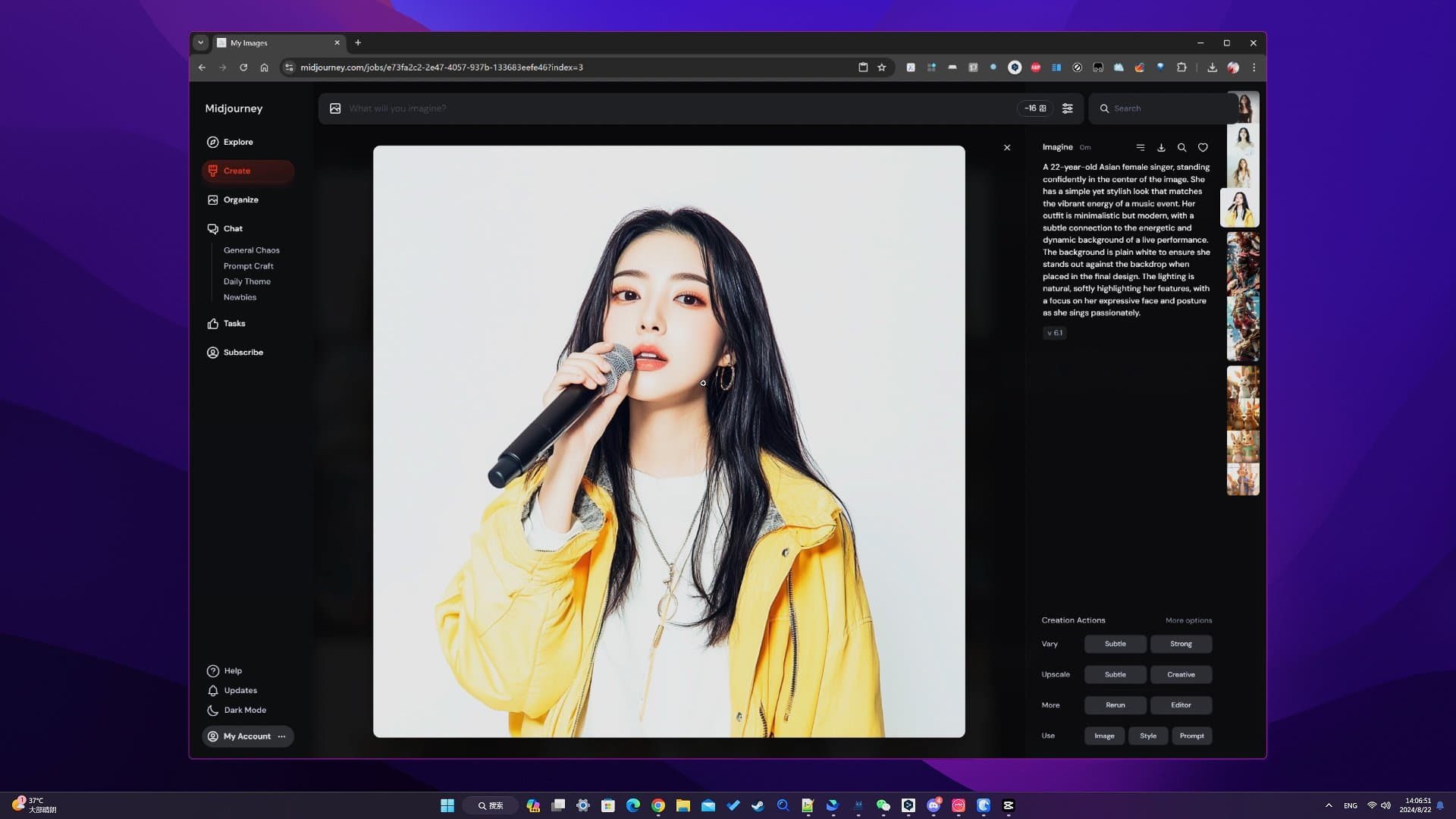The width and height of the screenshot is (1456, 819).
Task: Open the Prompt Craft chat room
Action: [x=248, y=266]
